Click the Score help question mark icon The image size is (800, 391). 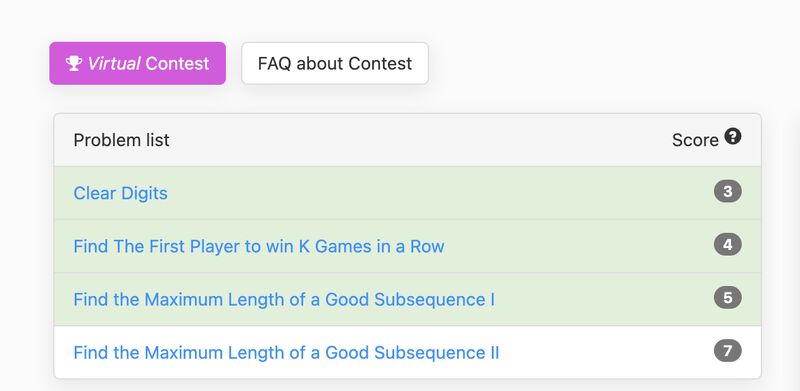tap(733, 137)
